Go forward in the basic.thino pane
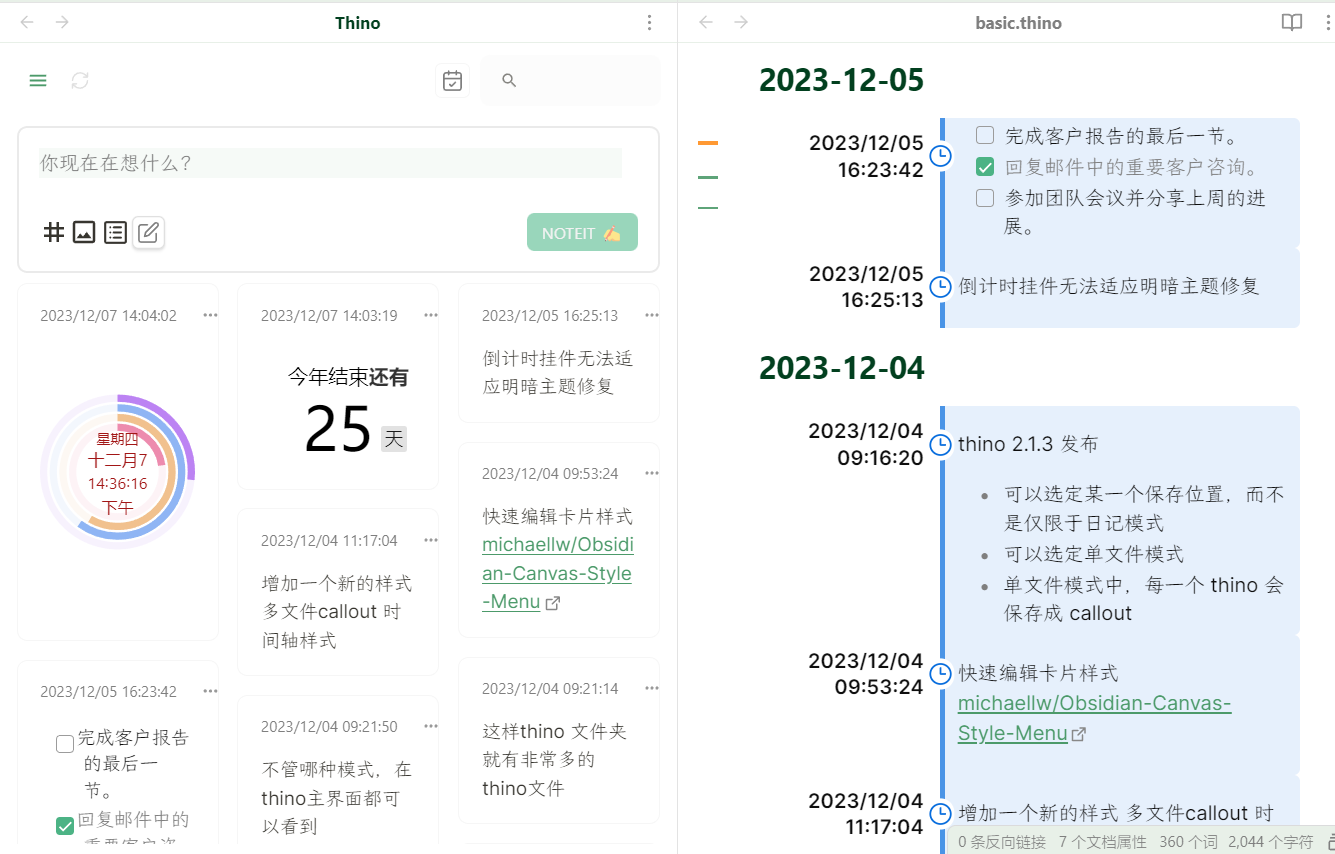The width and height of the screenshot is (1335, 854). (x=741, y=22)
